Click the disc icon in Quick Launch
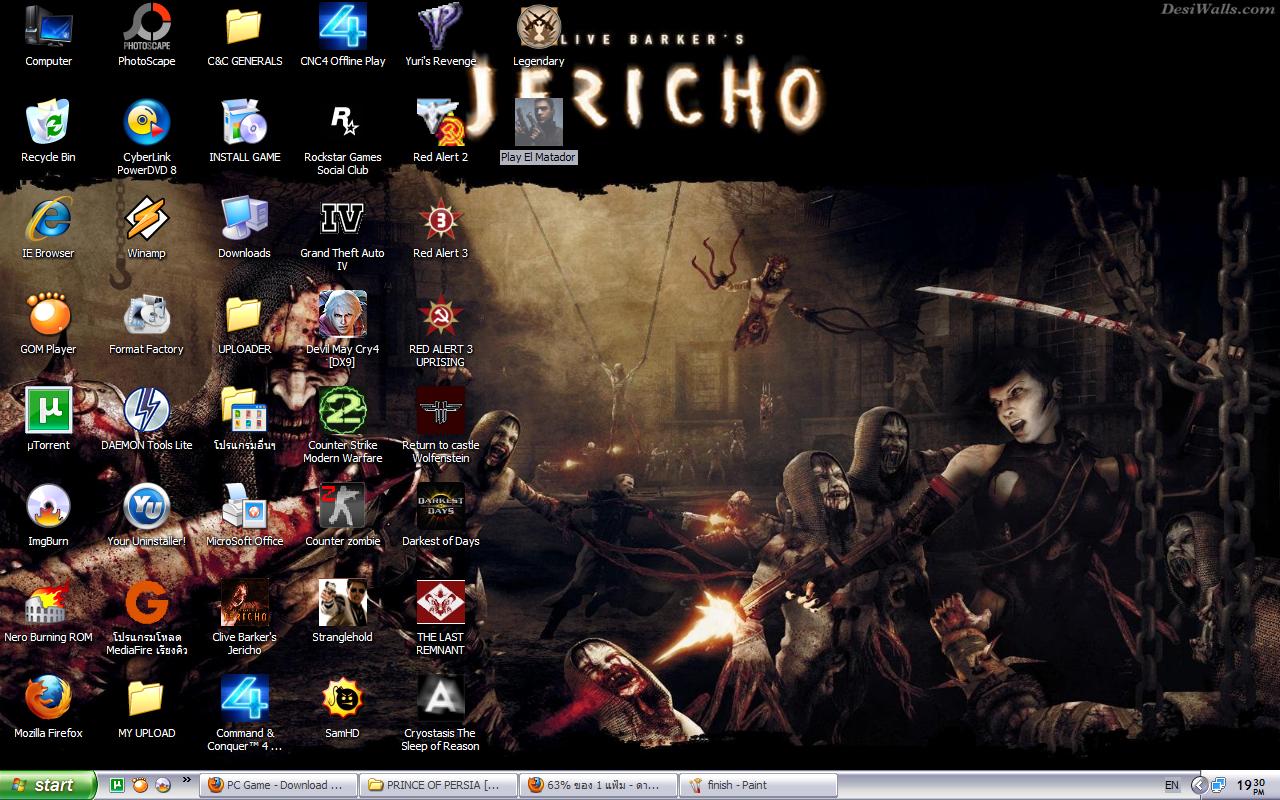1280x800 pixels. pyautogui.click(x=162, y=785)
